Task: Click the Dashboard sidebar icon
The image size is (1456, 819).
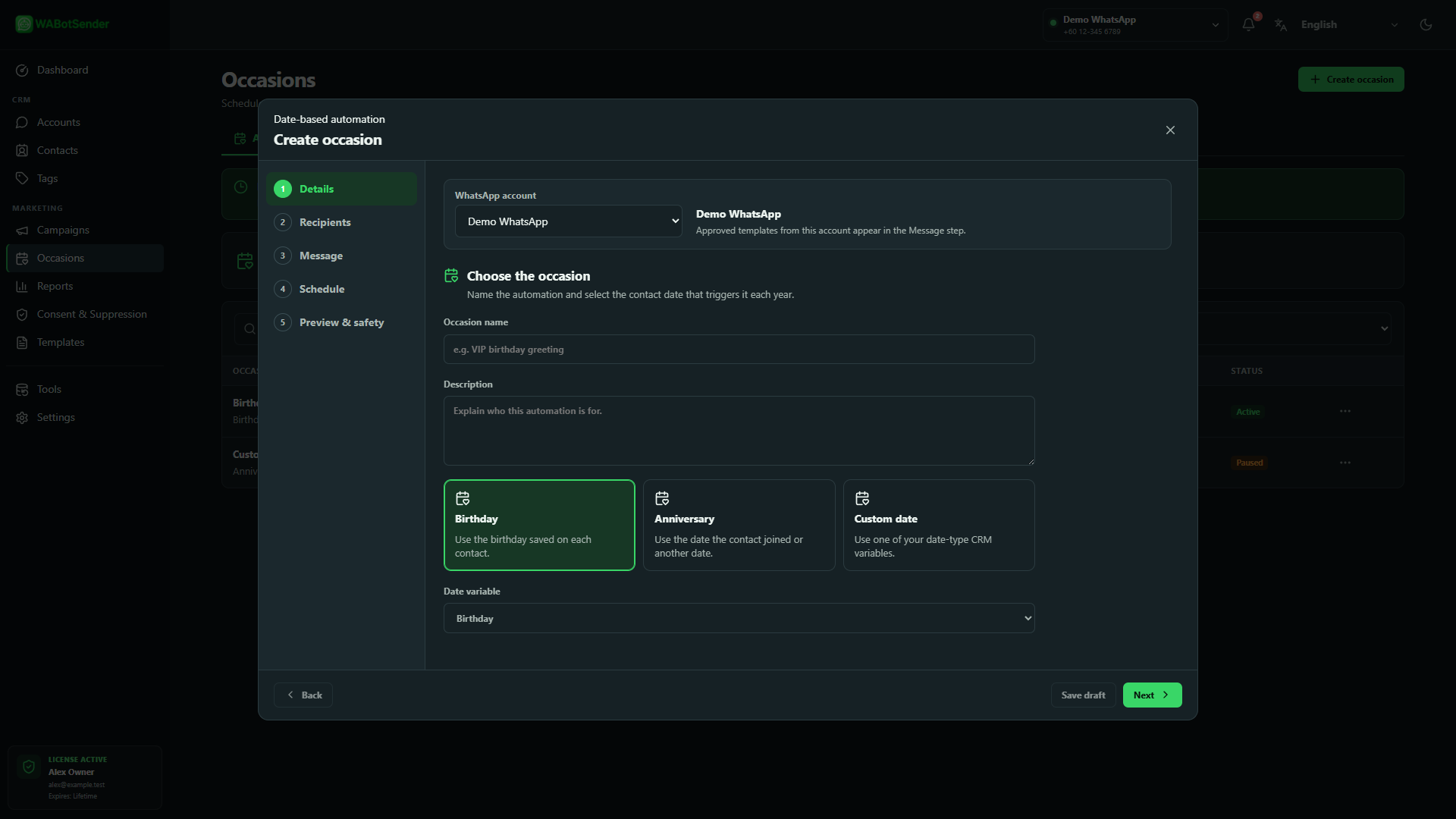Action: 22,70
